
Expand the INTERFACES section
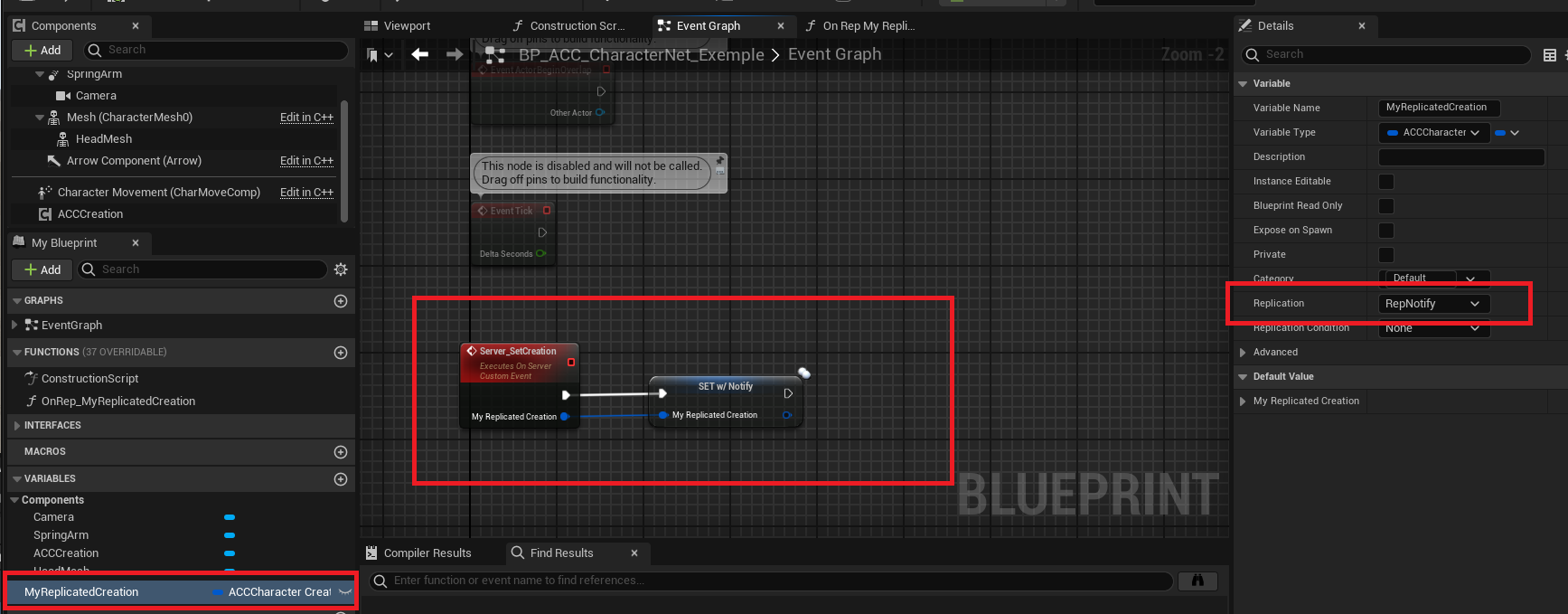click(x=17, y=426)
